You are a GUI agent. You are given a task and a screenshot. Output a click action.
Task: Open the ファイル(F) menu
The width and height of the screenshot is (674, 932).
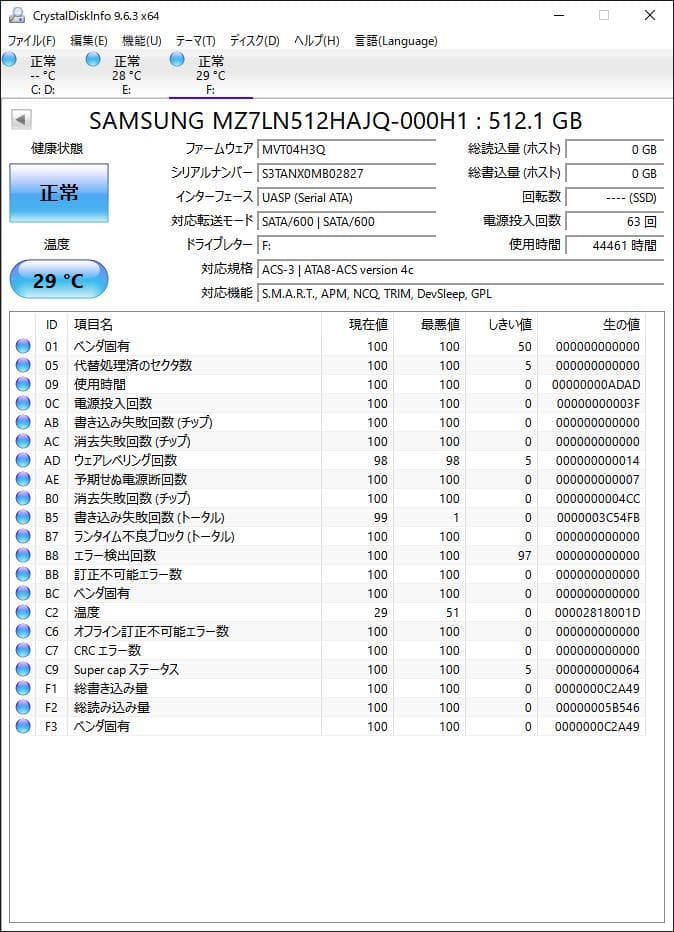pyautogui.click(x=32, y=40)
